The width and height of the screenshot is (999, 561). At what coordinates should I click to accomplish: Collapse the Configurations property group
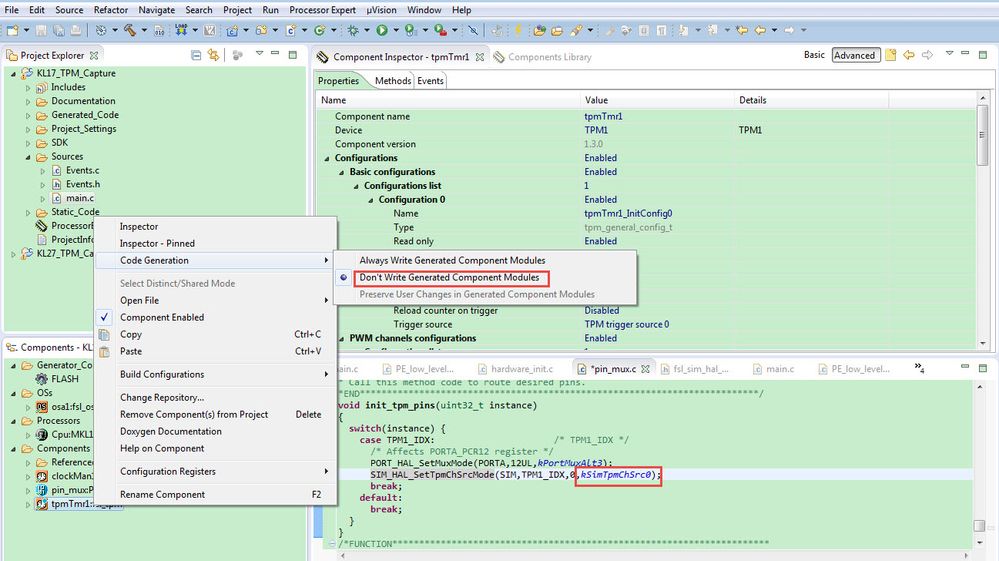click(x=327, y=158)
